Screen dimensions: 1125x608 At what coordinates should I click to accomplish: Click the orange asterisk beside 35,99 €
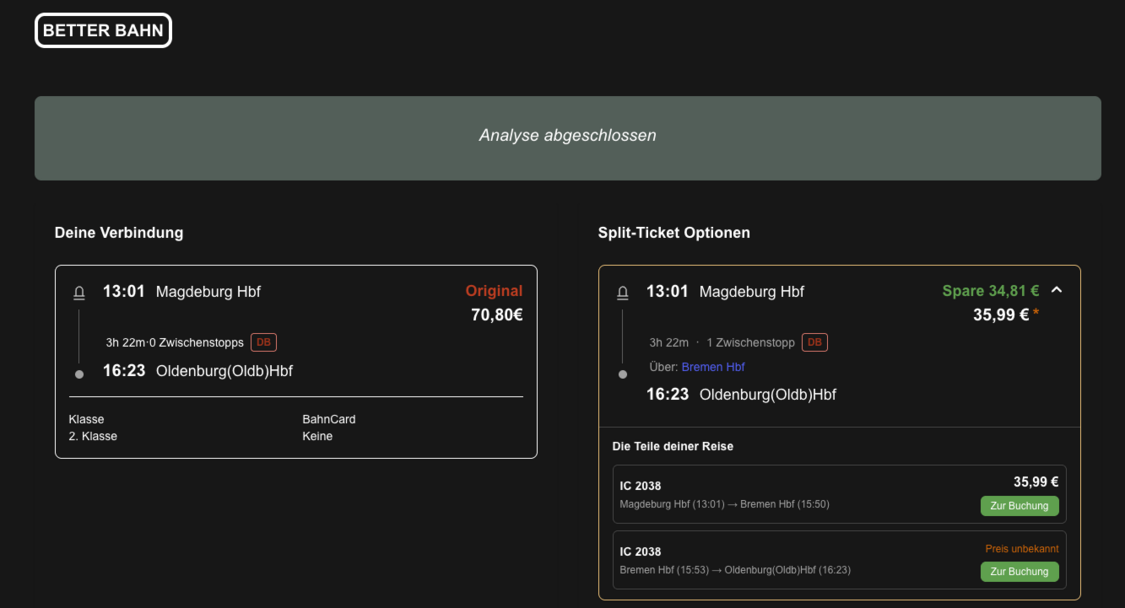(x=1036, y=315)
